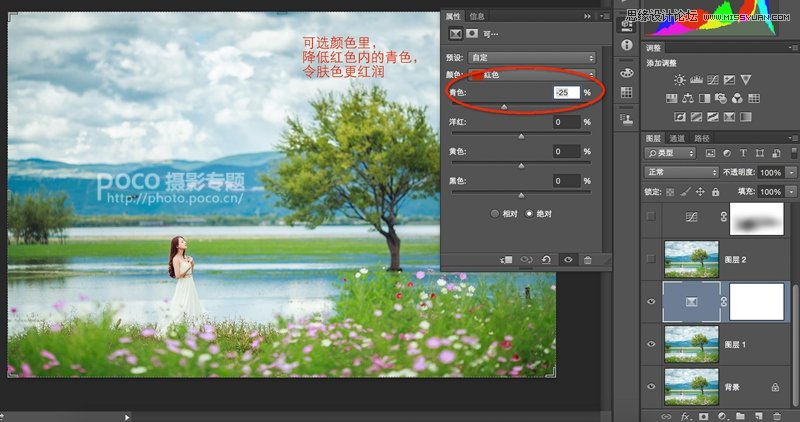Open the layer style fx menu

point(685,417)
